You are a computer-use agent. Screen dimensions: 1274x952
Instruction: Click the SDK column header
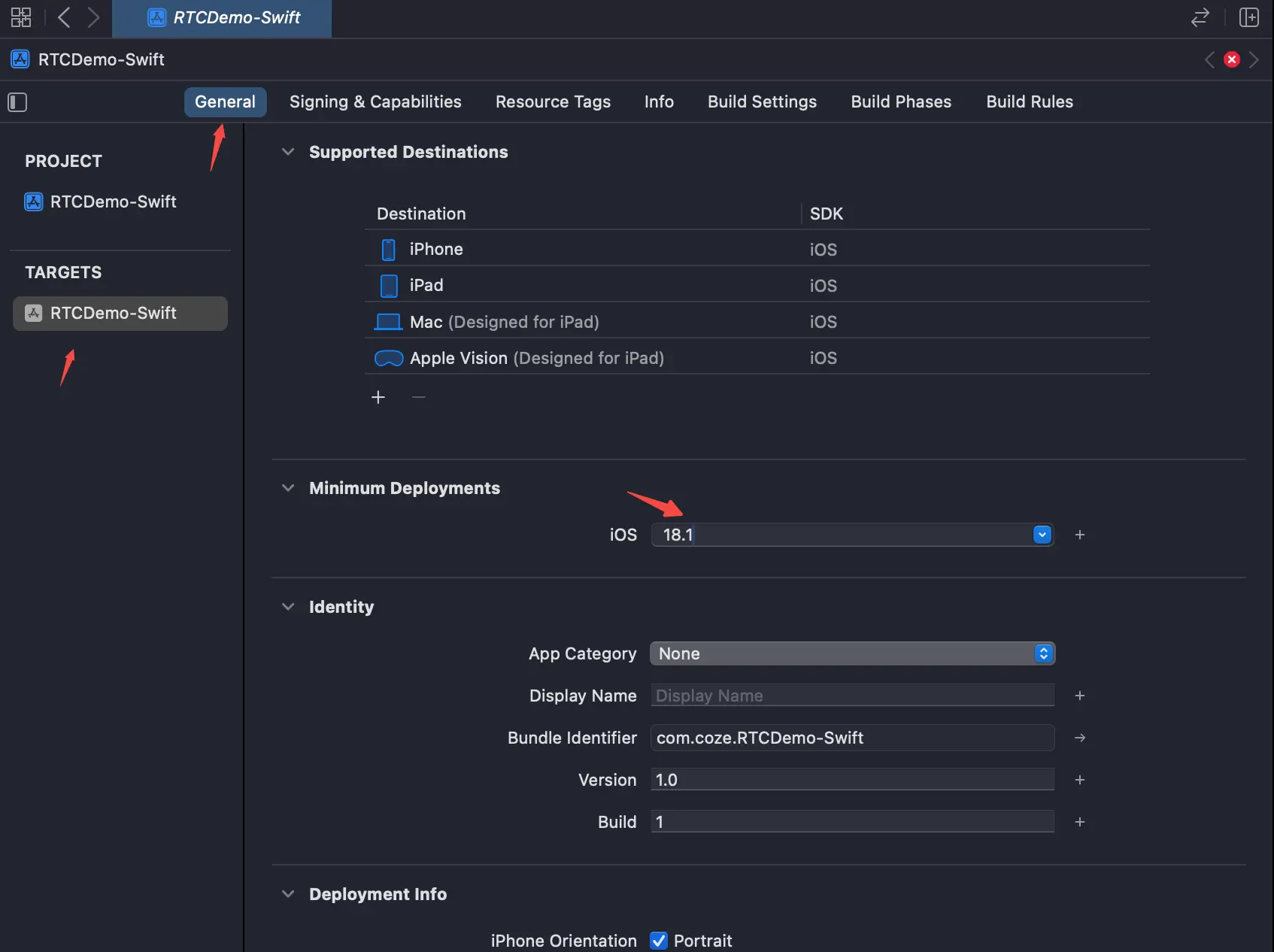pyautogui.click(x=827, y=214)
